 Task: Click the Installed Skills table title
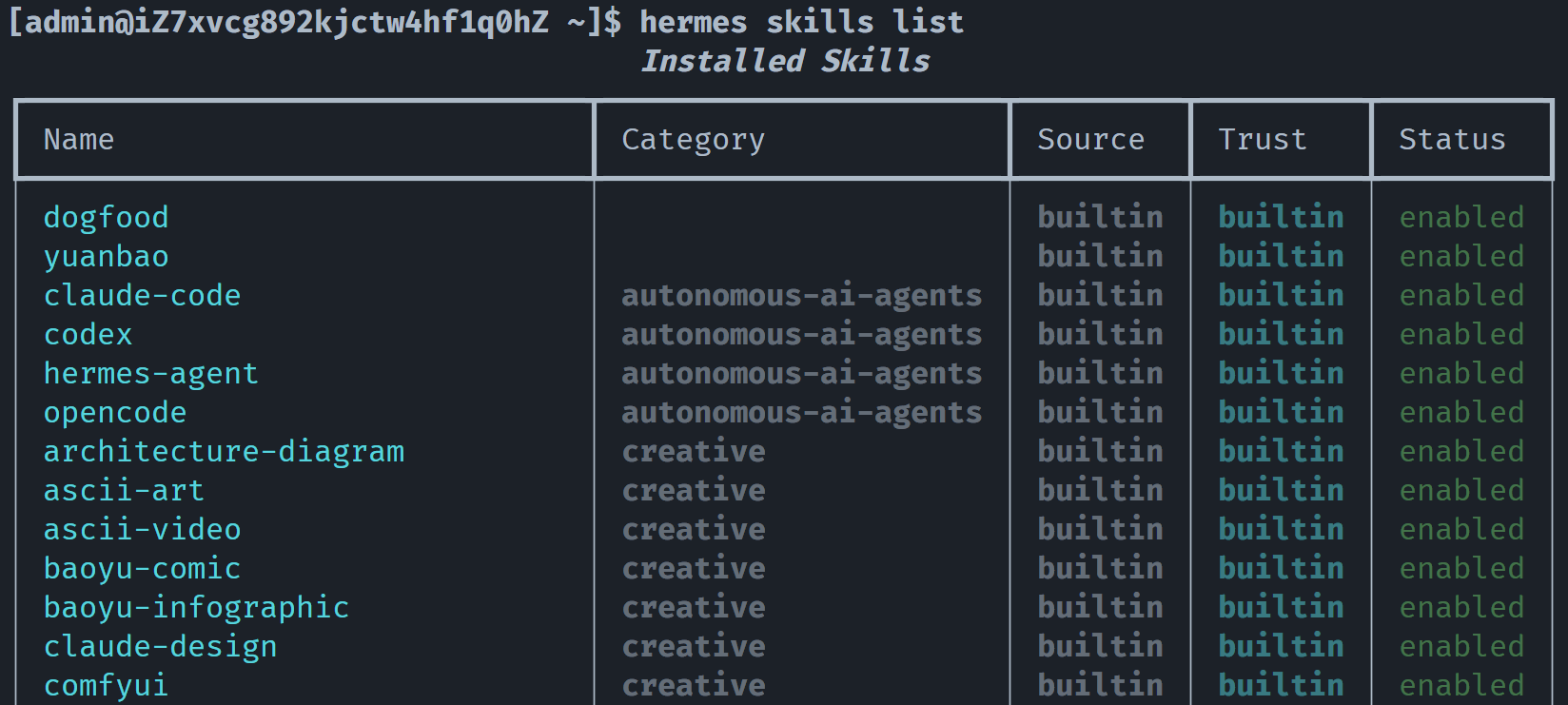[x=785, y=61]
